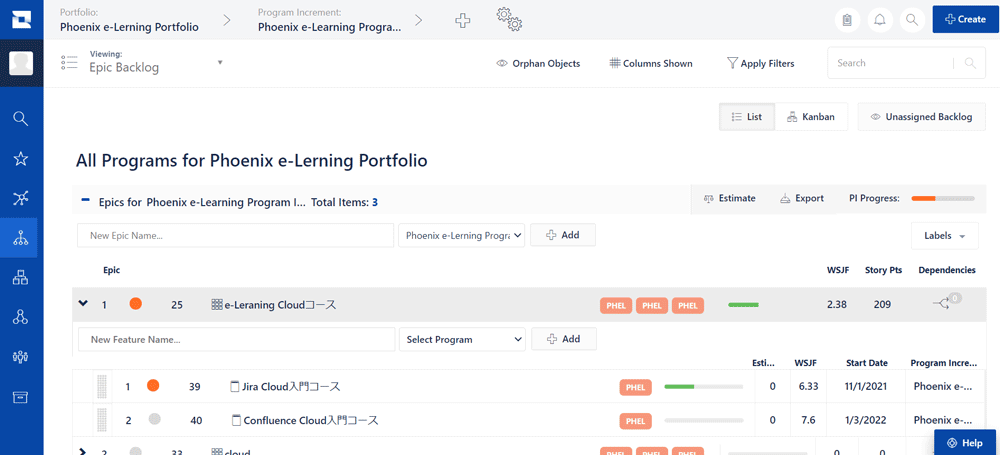Grab the drag handle of Confluence Cloud row

(102, 419)
